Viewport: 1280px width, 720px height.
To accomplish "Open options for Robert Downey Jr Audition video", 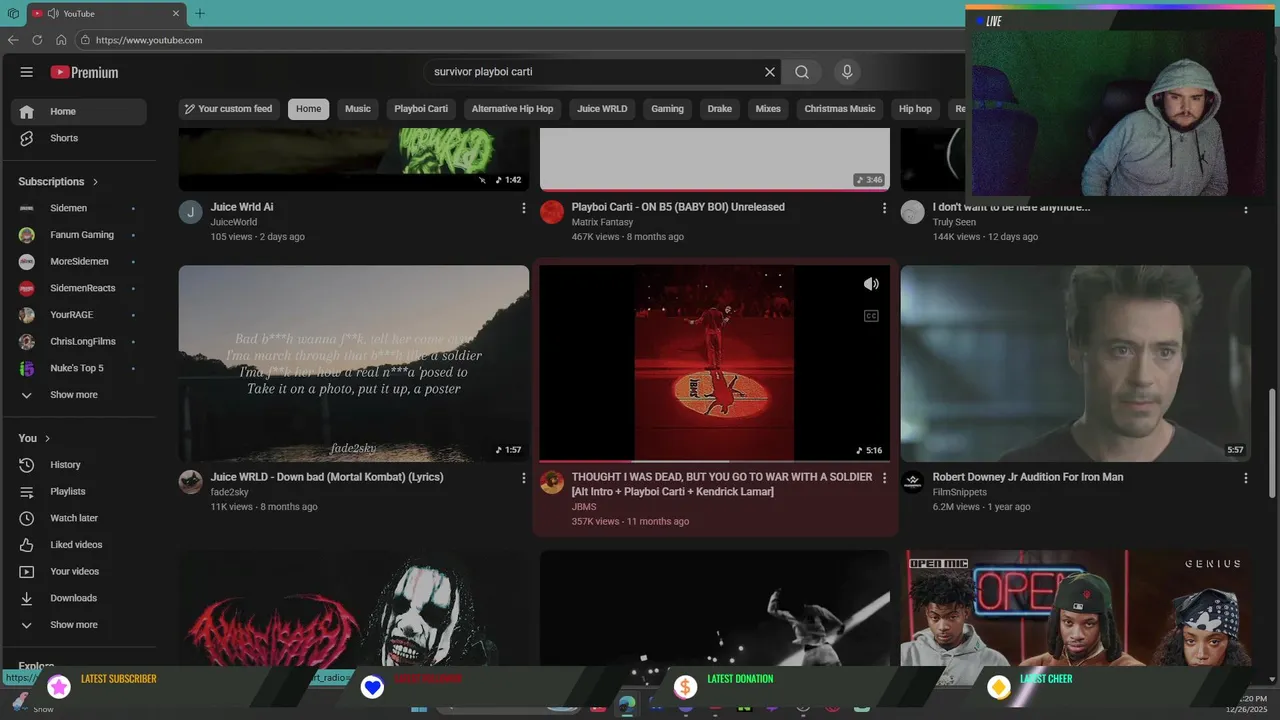I will [1245, 478].
